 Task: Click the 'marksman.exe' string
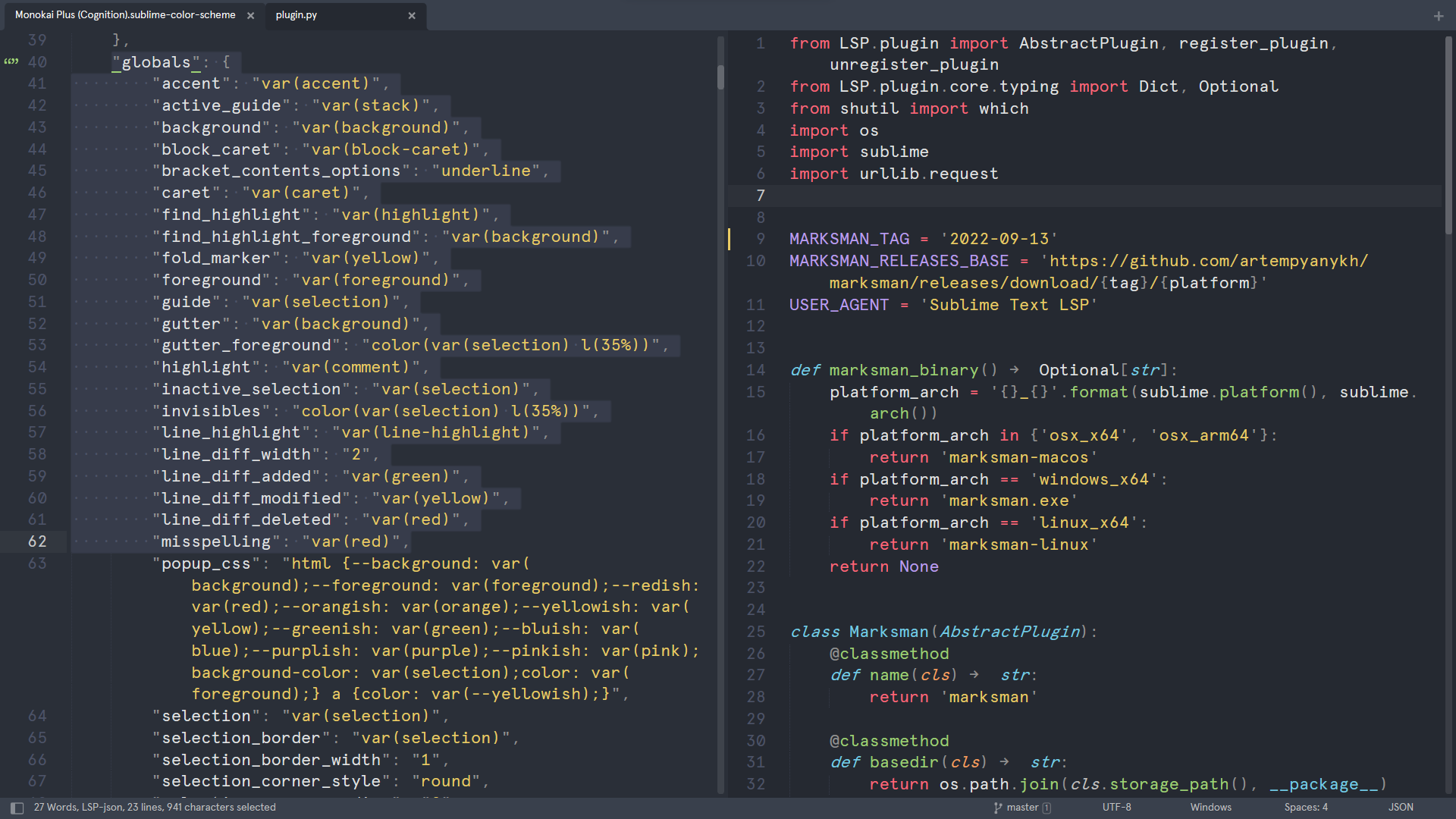(x=1009, y=501)
